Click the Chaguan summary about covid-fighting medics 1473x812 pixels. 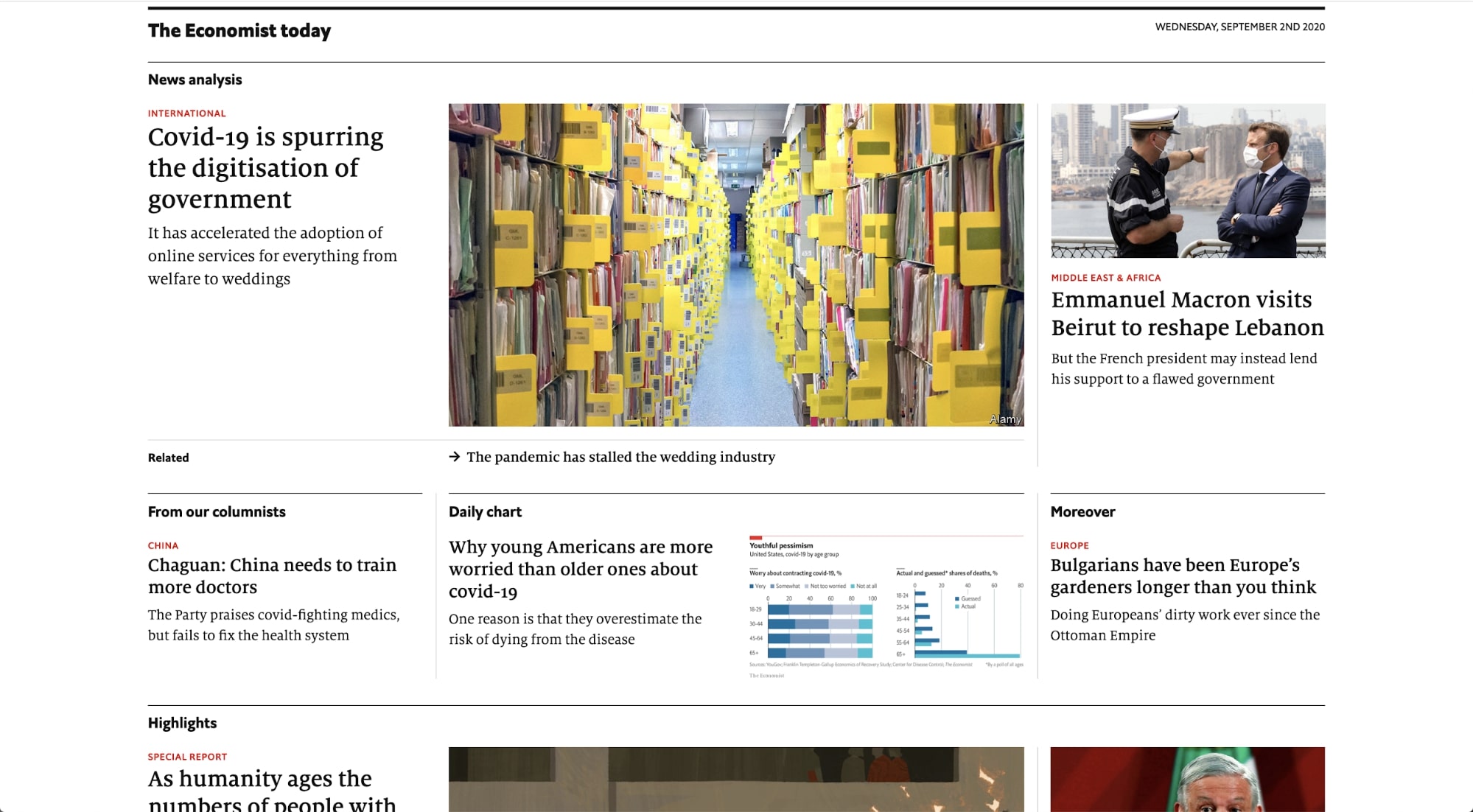pos(274,625)
